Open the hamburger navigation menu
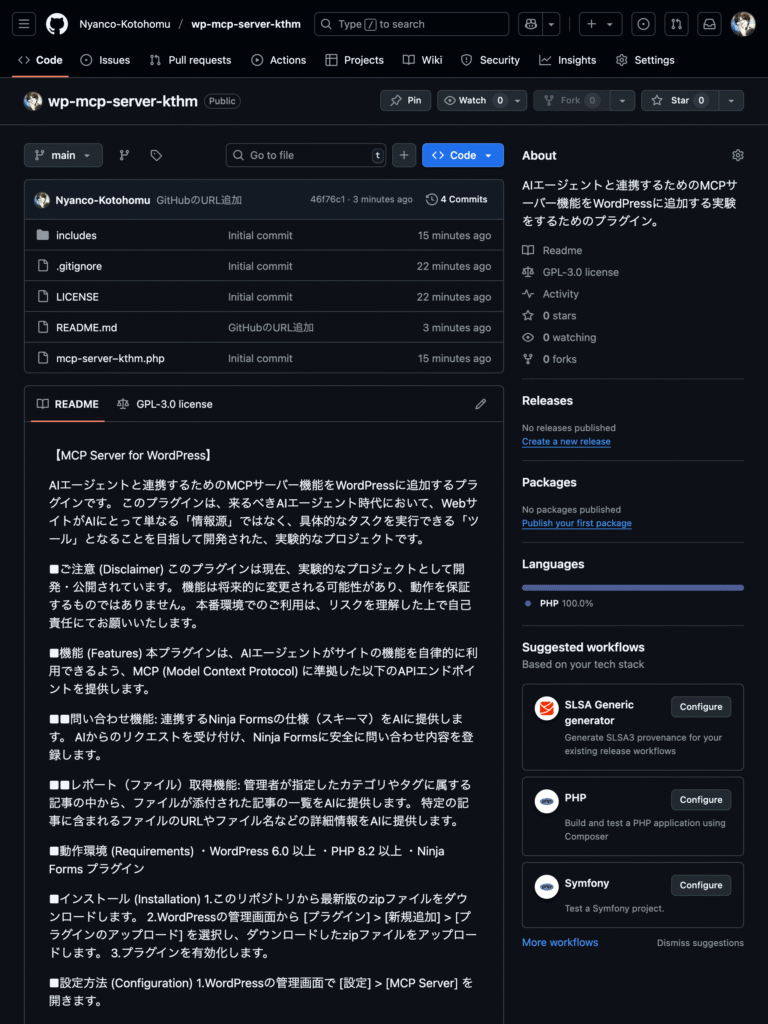Viewport: 768px width, 1024px height. 25,24
